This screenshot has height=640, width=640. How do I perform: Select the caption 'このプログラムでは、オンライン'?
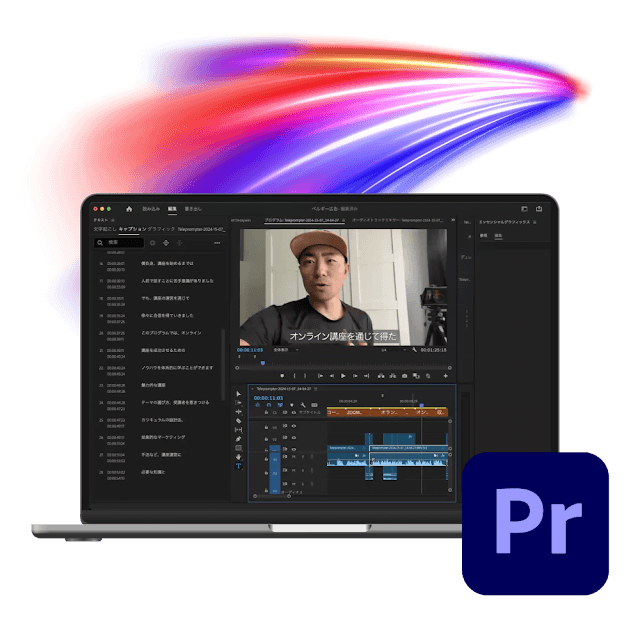tap(171, 333)
